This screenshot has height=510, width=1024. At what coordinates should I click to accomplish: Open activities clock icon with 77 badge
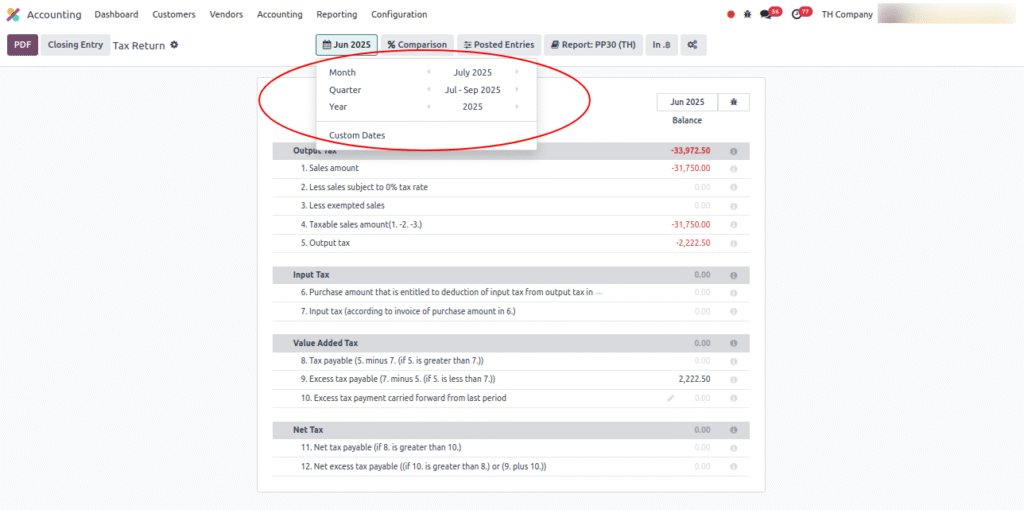(797, 14)
